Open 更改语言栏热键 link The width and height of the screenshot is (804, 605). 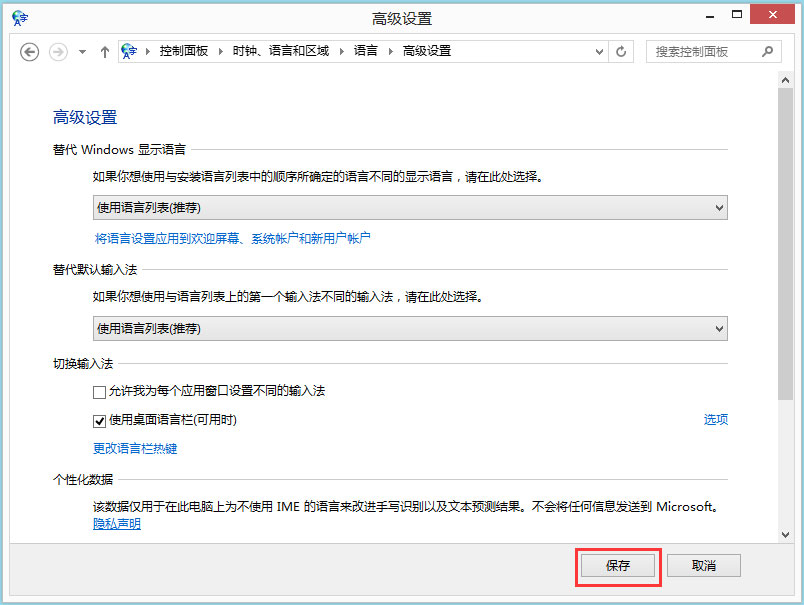point(134,448)
